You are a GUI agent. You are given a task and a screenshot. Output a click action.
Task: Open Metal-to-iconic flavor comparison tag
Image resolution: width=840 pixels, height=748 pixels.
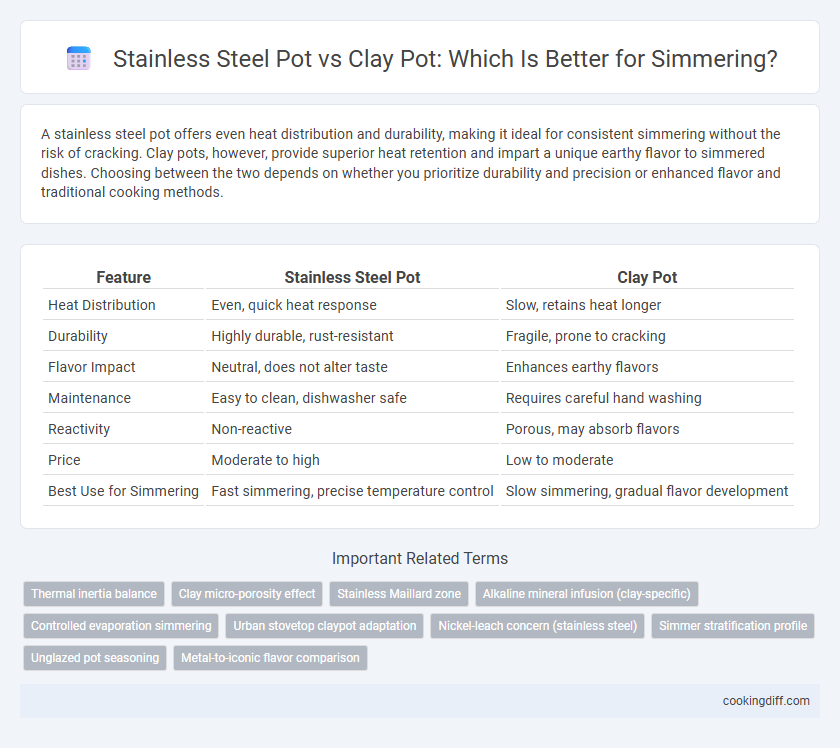tap(270, 658)
